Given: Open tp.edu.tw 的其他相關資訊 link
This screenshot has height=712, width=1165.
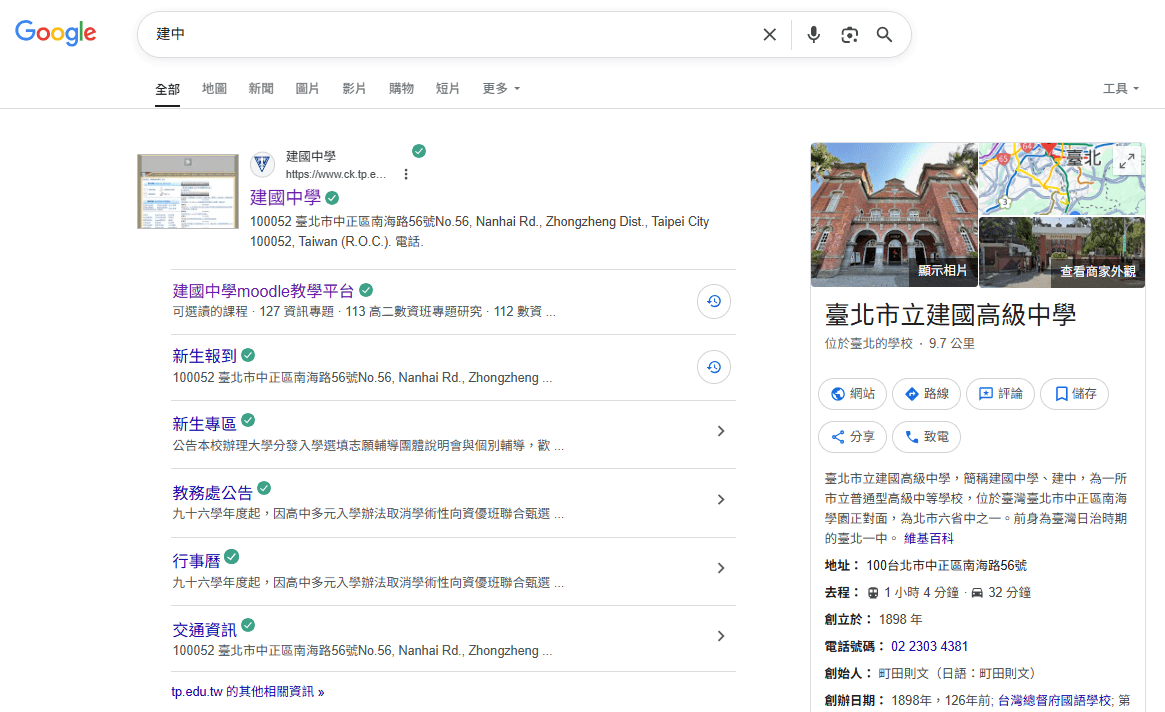Looking at the screenshot, I should coord(247,691).
